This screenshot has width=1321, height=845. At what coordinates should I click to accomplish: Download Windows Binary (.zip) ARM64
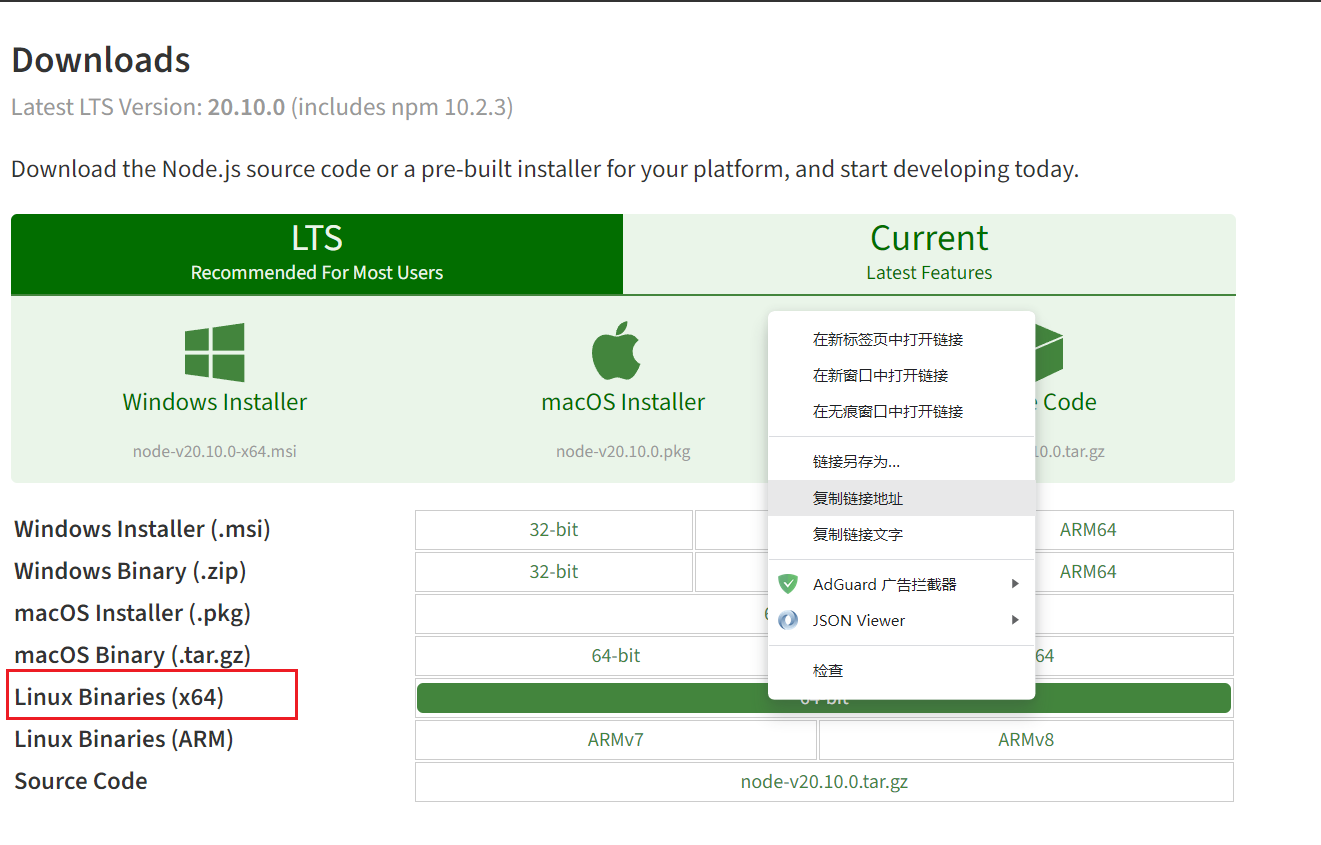(1088, 572)
